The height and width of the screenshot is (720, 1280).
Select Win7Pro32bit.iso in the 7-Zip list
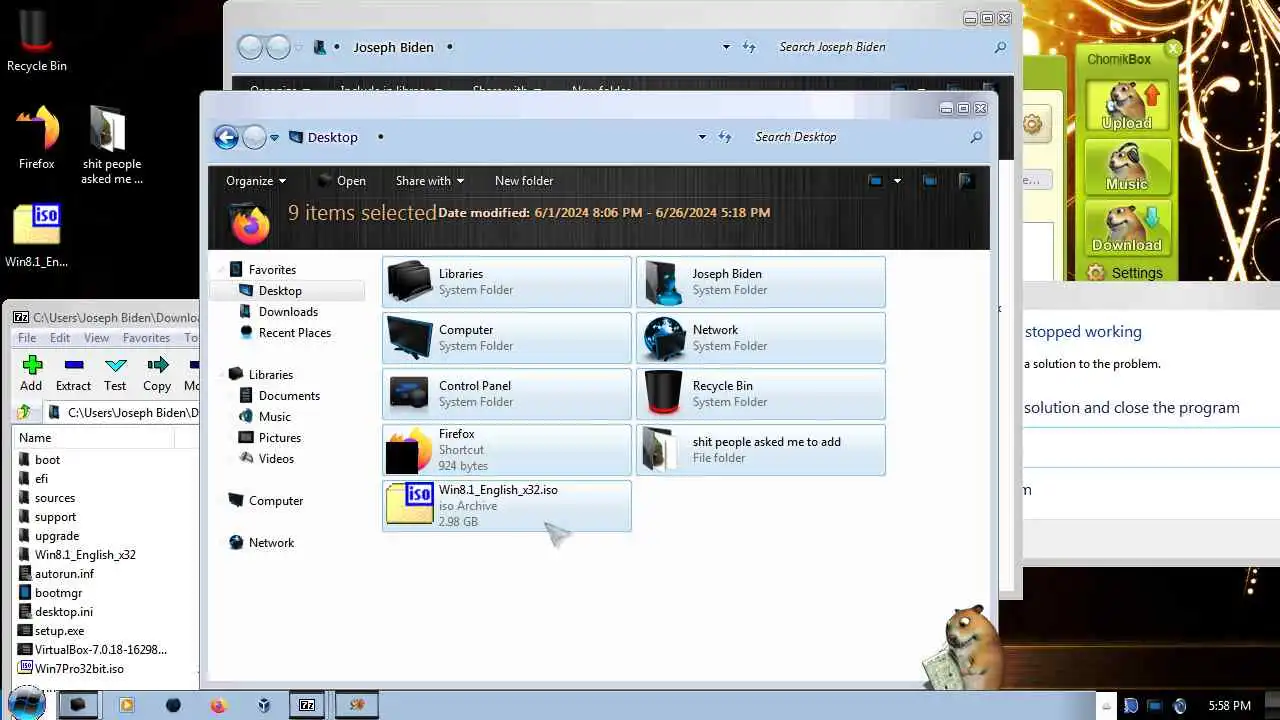[79, 669]
